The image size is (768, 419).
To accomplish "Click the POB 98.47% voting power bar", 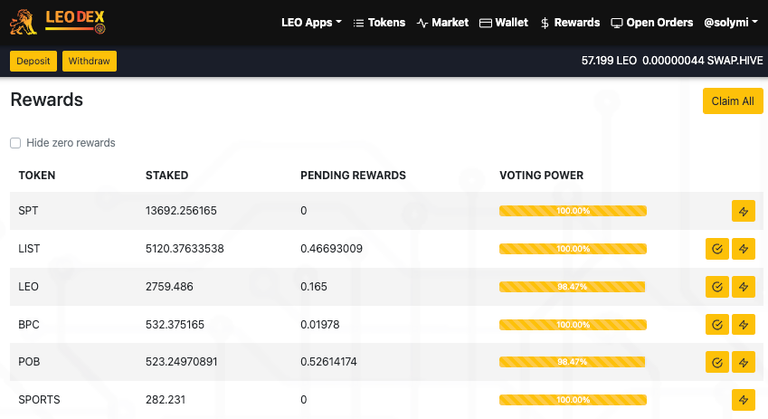I will (573, 362).
